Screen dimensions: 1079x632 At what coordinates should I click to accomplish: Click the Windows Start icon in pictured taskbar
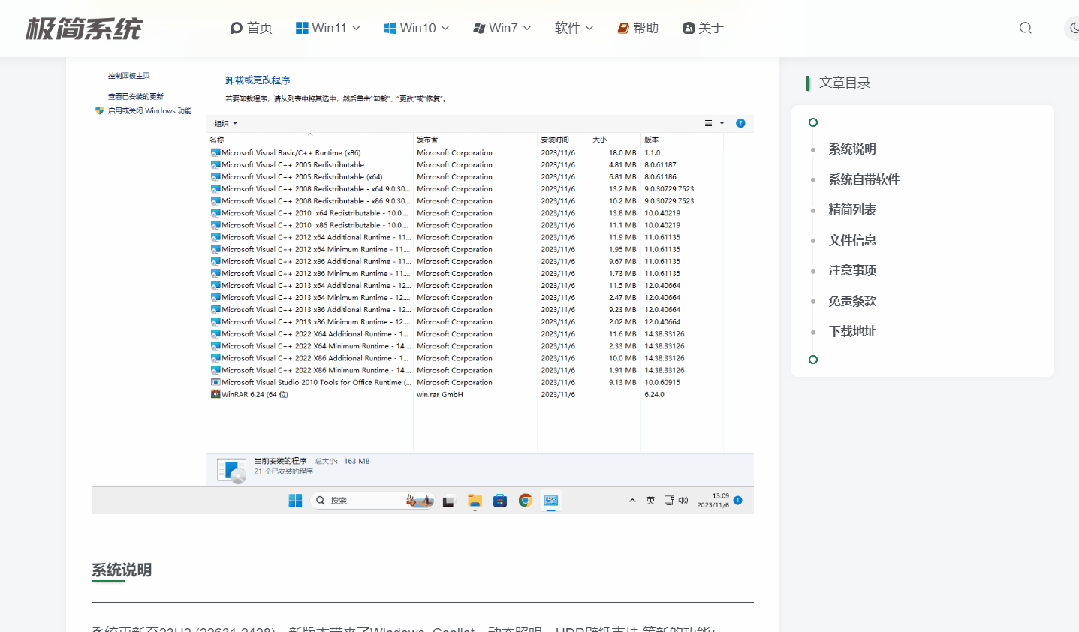(x=295, y=501)
